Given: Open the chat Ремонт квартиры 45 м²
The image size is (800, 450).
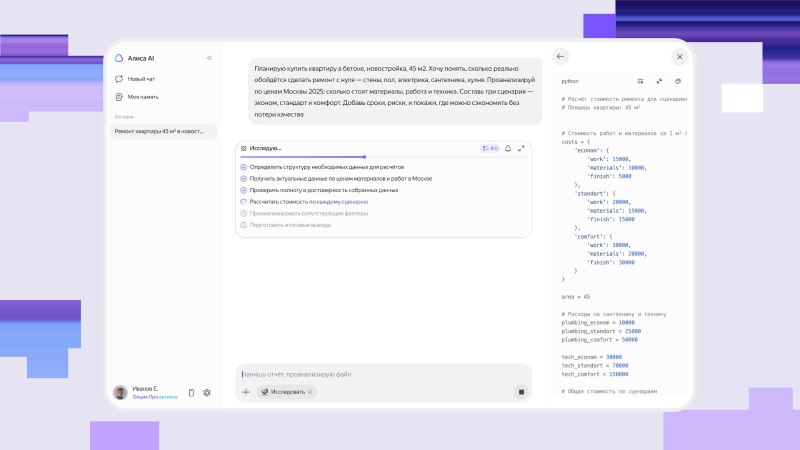Looking at the screenshot, I should [x=163, y=131].
